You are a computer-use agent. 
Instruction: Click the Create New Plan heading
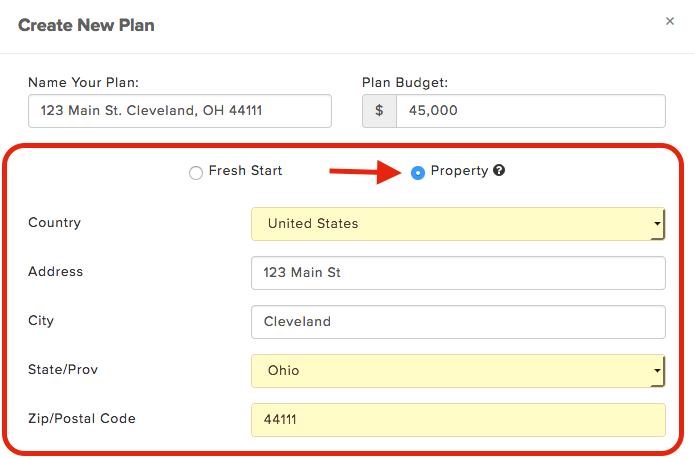click(86, 25)
